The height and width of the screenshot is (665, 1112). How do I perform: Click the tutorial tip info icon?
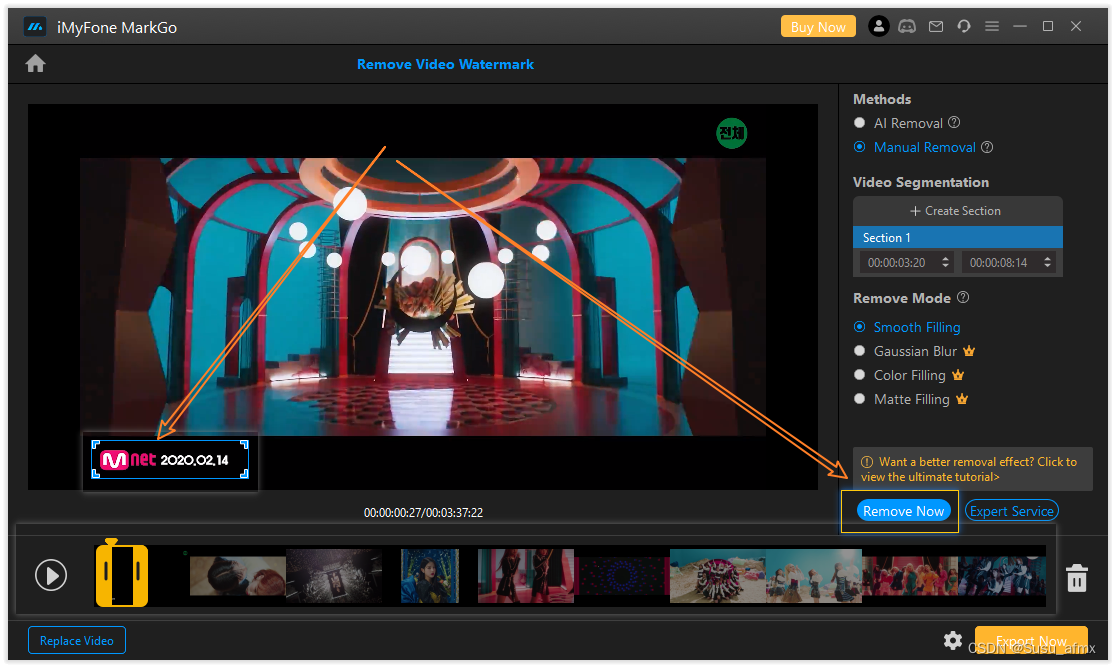[x=867, y=462]
